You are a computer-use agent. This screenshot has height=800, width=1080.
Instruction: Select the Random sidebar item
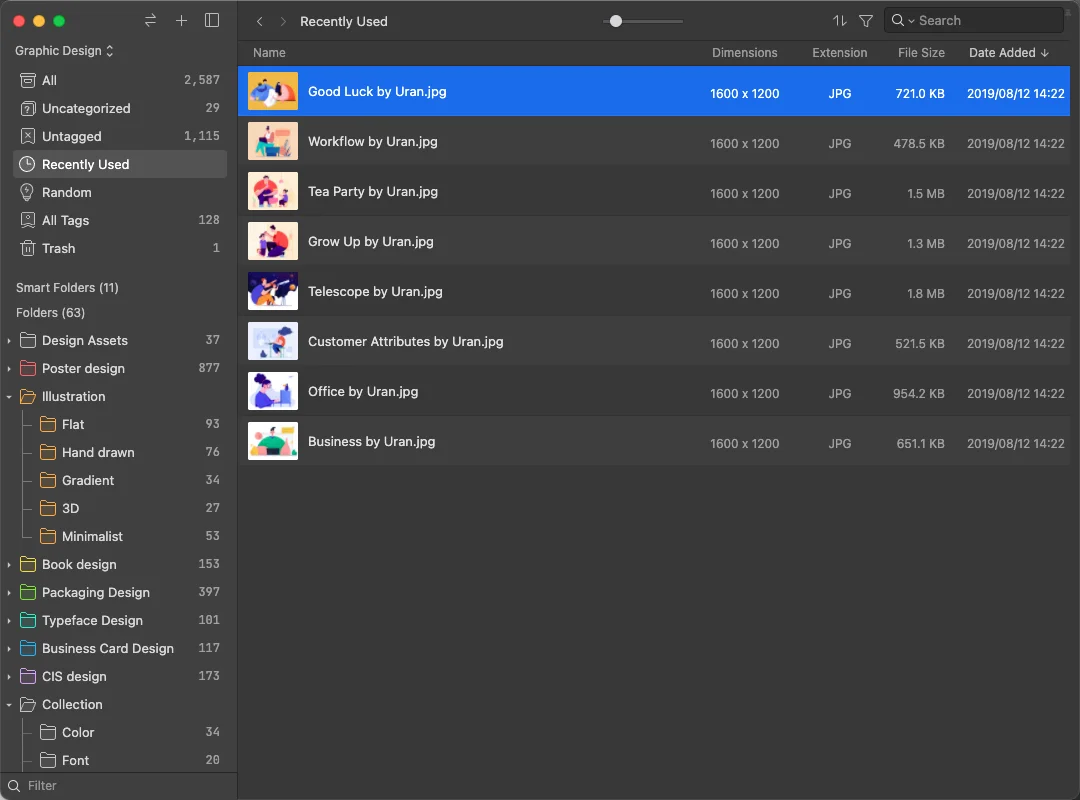pos(66,192)
